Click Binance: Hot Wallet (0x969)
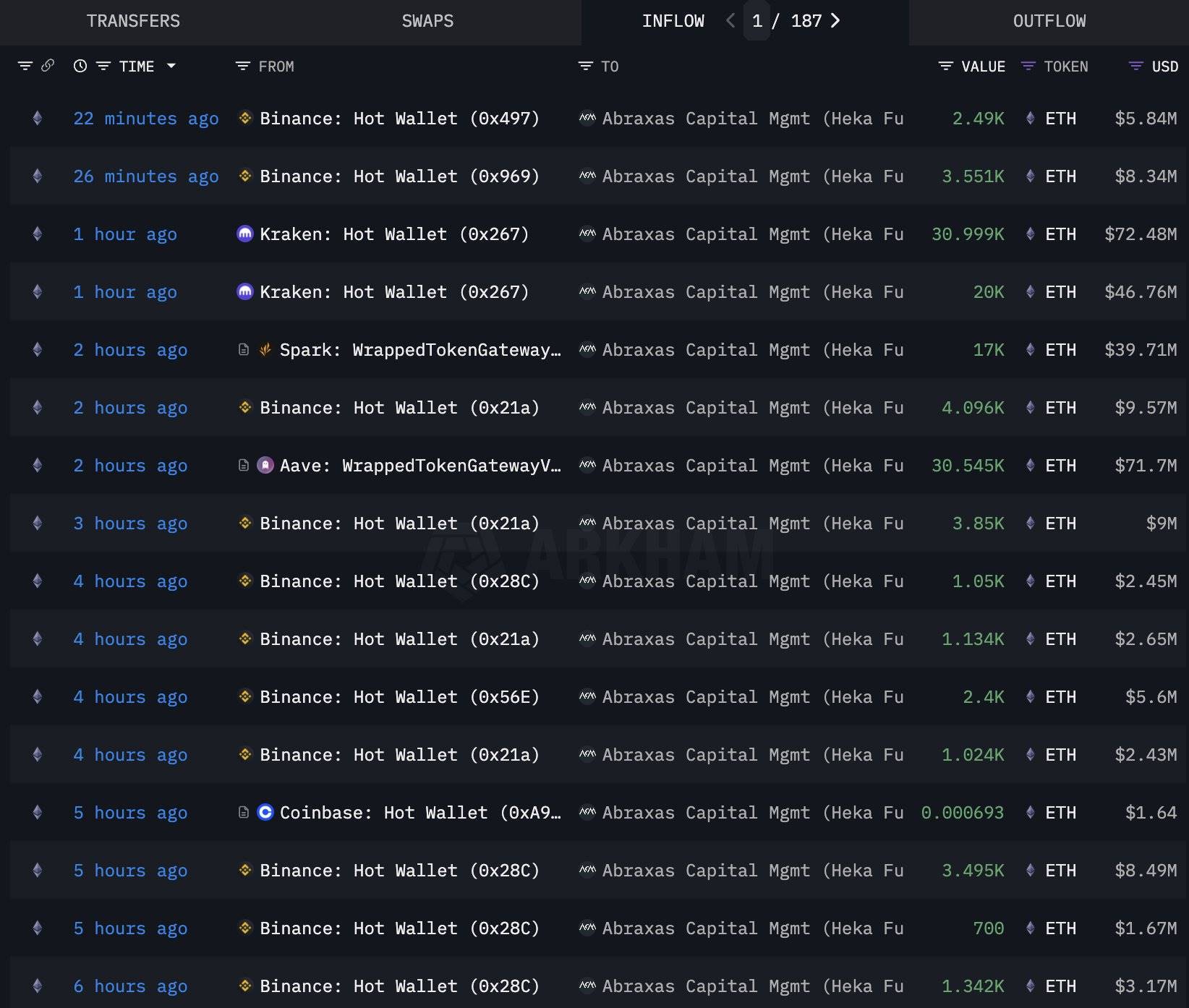Image resolution: width=1189 pixels, height=1008 pixels. tap(399, 176)
